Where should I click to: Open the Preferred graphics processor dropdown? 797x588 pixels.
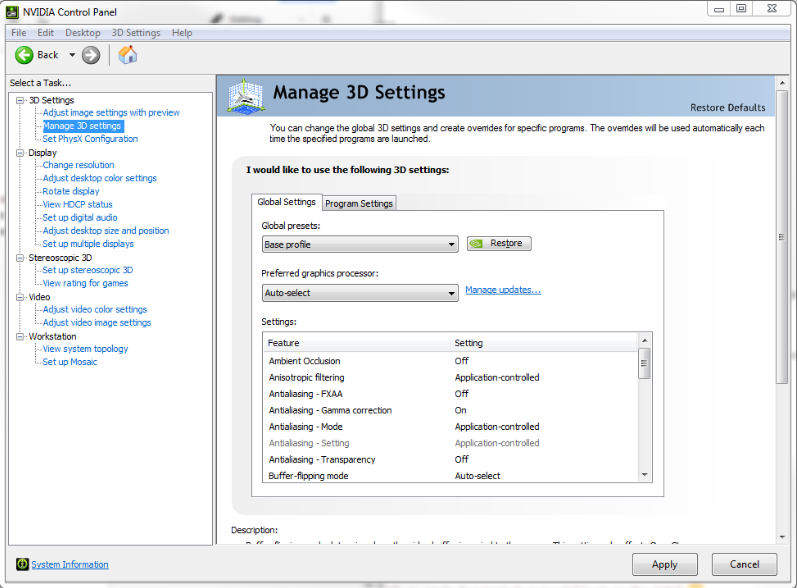click(360, 293)
